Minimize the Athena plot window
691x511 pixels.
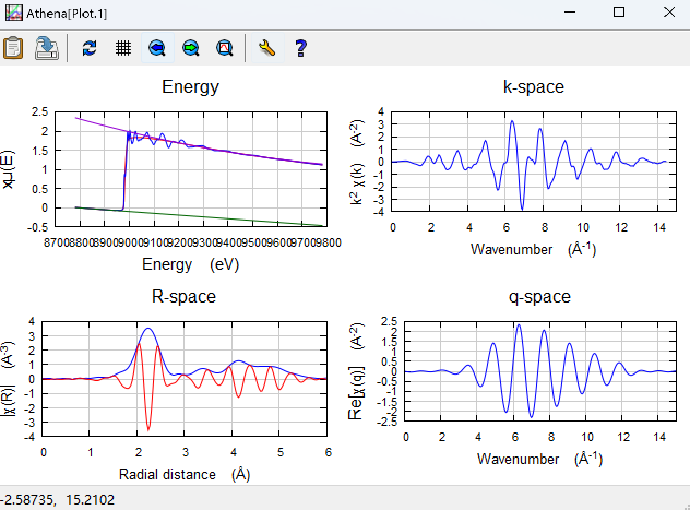pos(570,12)
